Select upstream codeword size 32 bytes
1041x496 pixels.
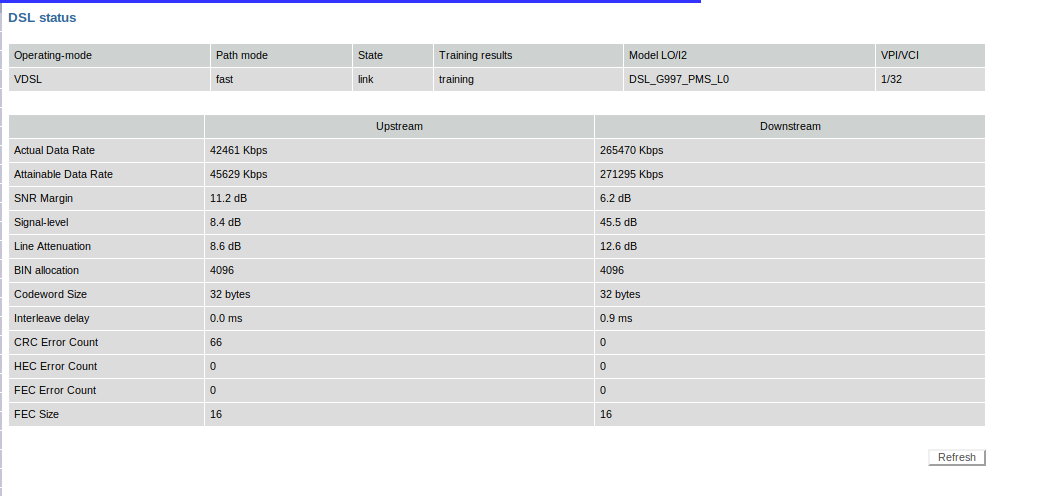[230, 293]
